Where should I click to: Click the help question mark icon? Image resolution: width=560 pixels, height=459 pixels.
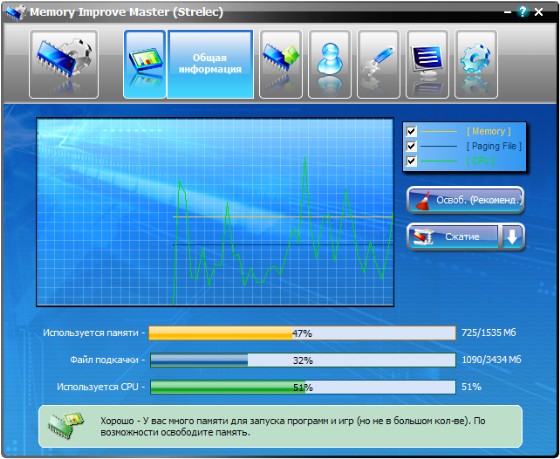pyautogui.click(x=523, y=12)
